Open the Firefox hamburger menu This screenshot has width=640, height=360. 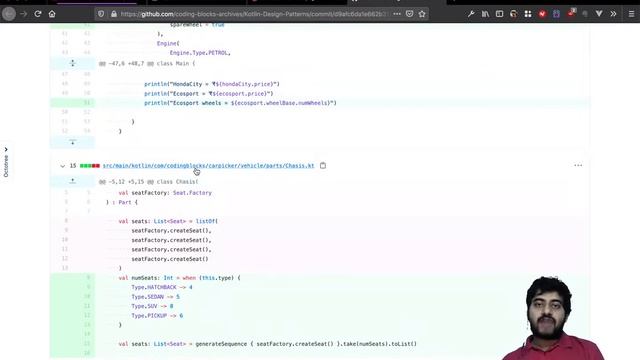(631, 14)
